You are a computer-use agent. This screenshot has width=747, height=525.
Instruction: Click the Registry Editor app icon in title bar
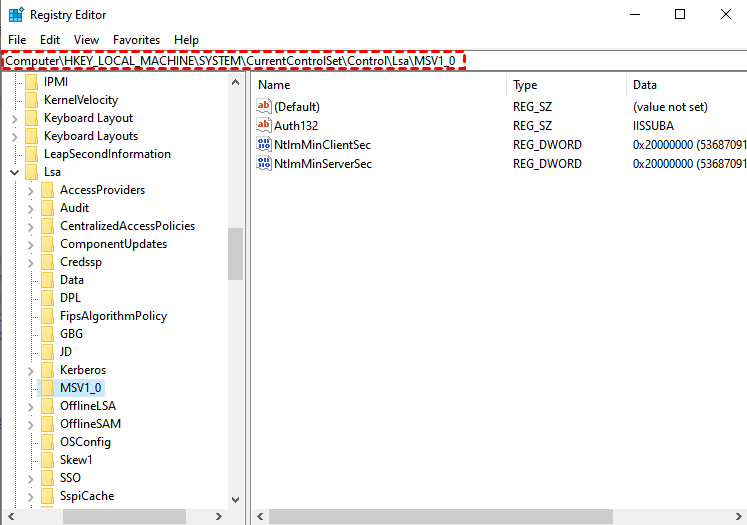16,14
